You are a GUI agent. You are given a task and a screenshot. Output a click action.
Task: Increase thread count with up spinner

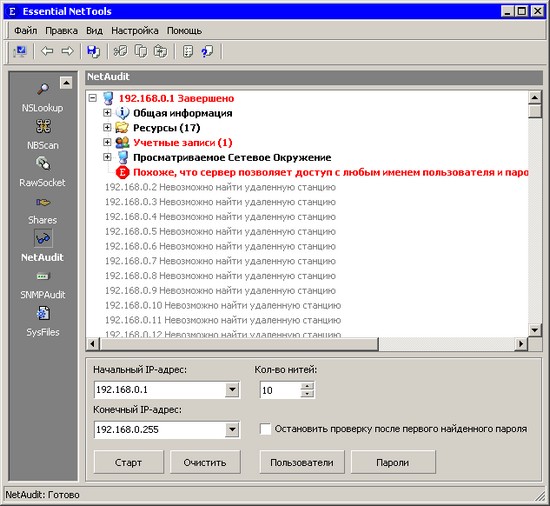coord(307,386)
